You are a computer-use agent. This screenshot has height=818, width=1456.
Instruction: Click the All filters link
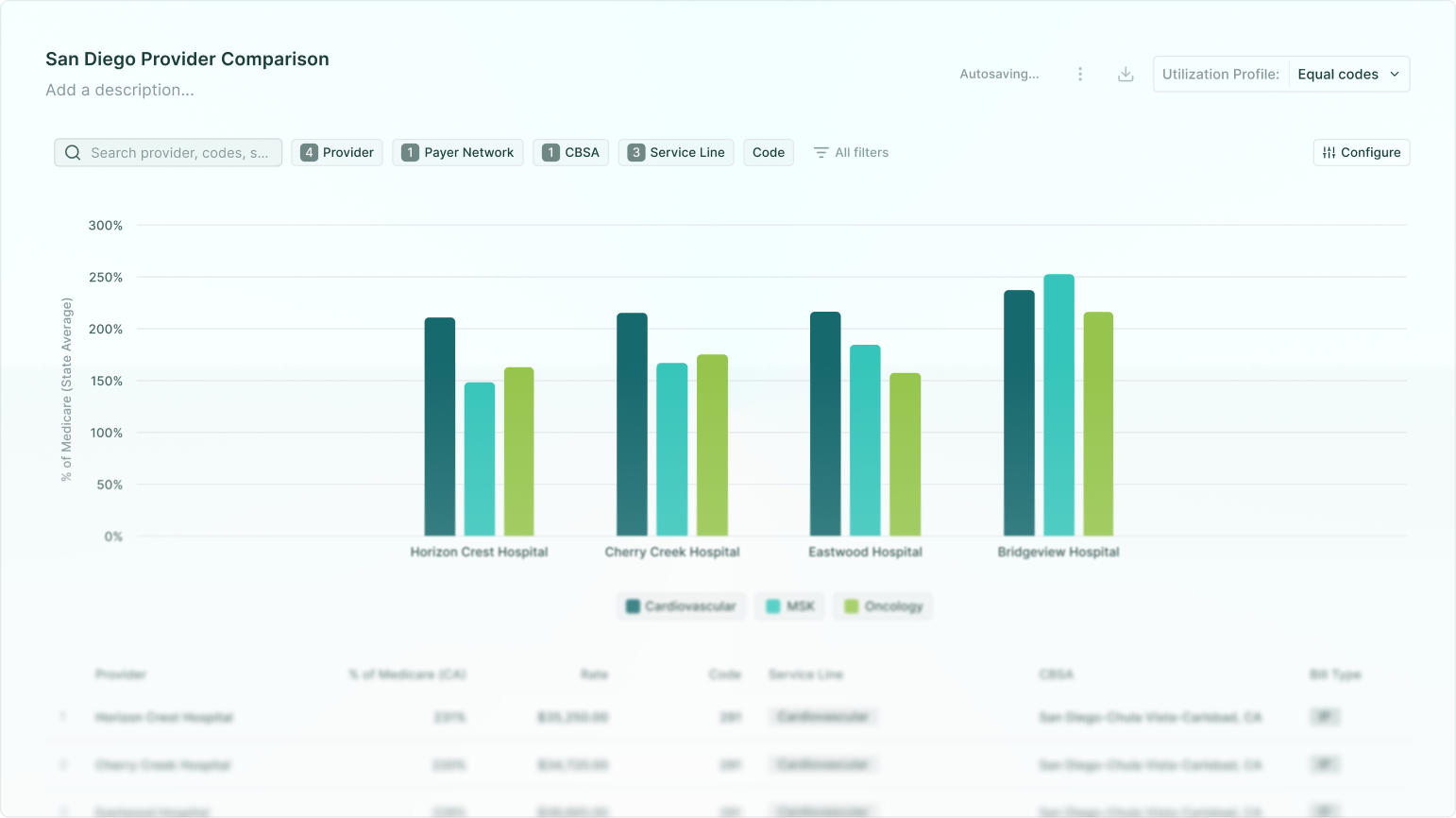click(860, 152)
